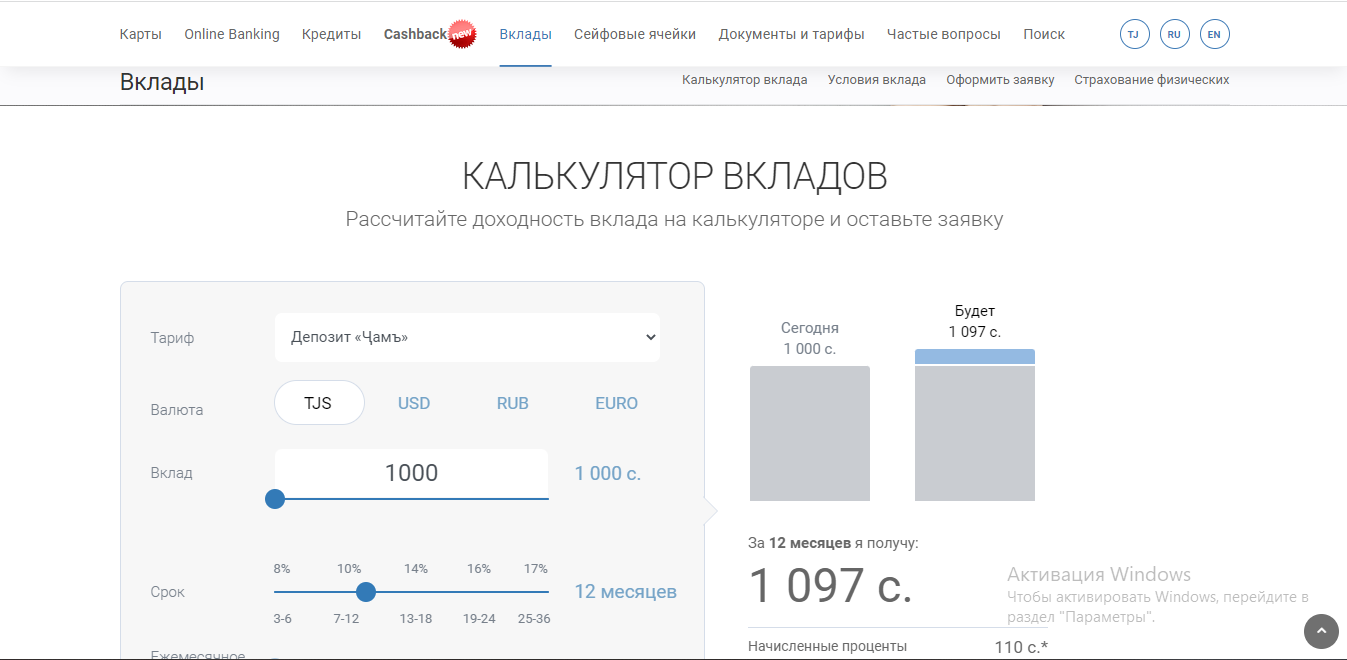Open the Карты menu item
The width and height of the screenshot is (1347, 660).
click(140, 34)
